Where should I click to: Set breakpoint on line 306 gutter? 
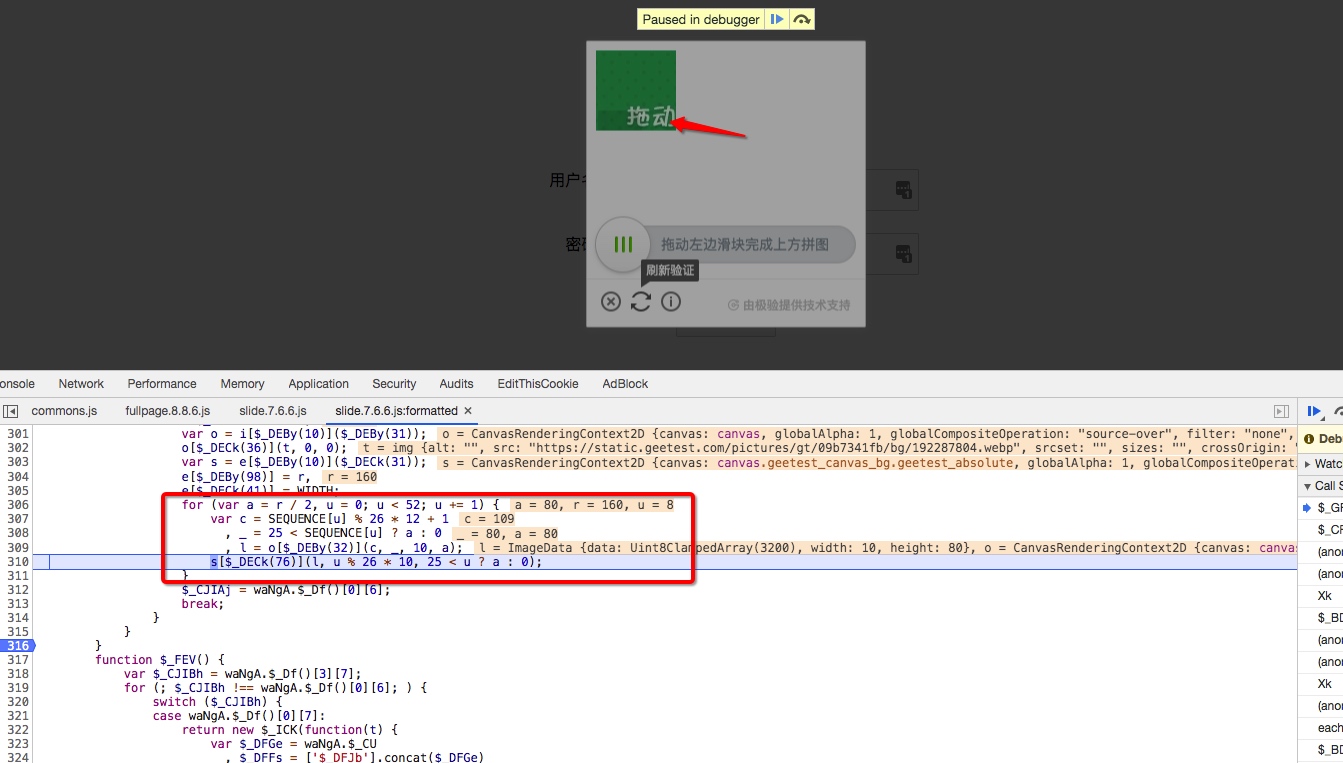[x=17, y=505]
